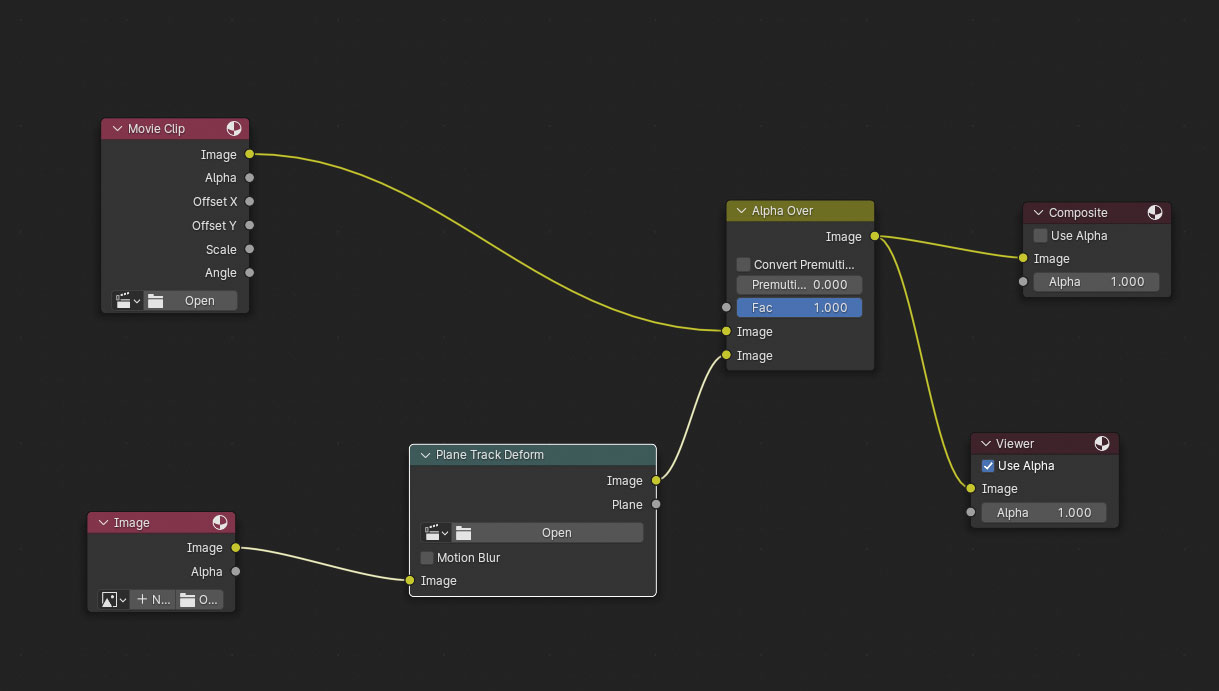Collapse the Movie Clip node
Viewport: 1219px width, 691px height.
point(117,129)
